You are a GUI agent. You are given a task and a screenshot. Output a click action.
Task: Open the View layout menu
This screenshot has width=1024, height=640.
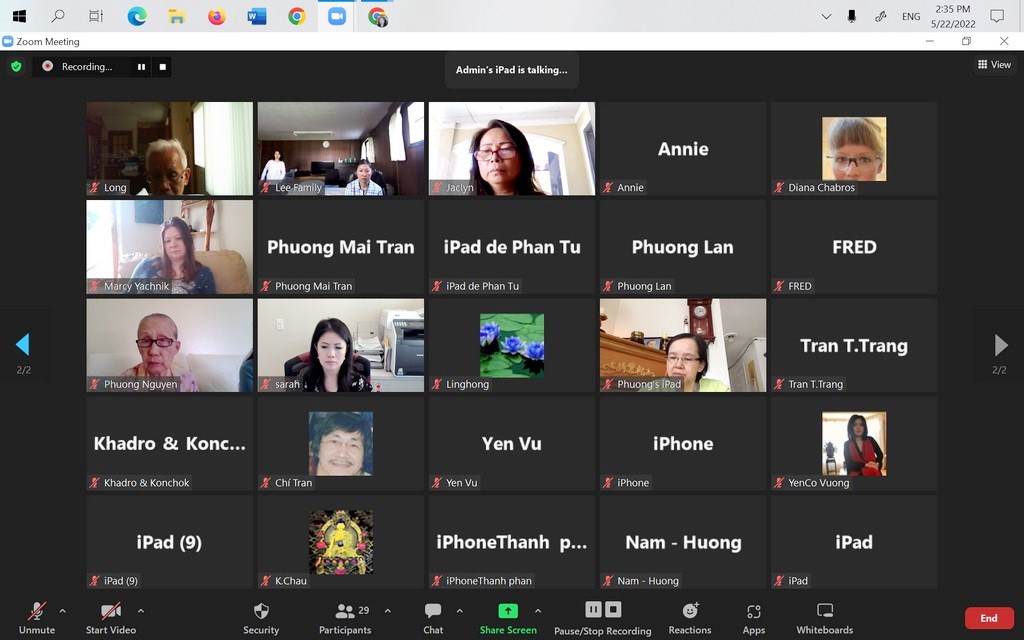[994, 65]
